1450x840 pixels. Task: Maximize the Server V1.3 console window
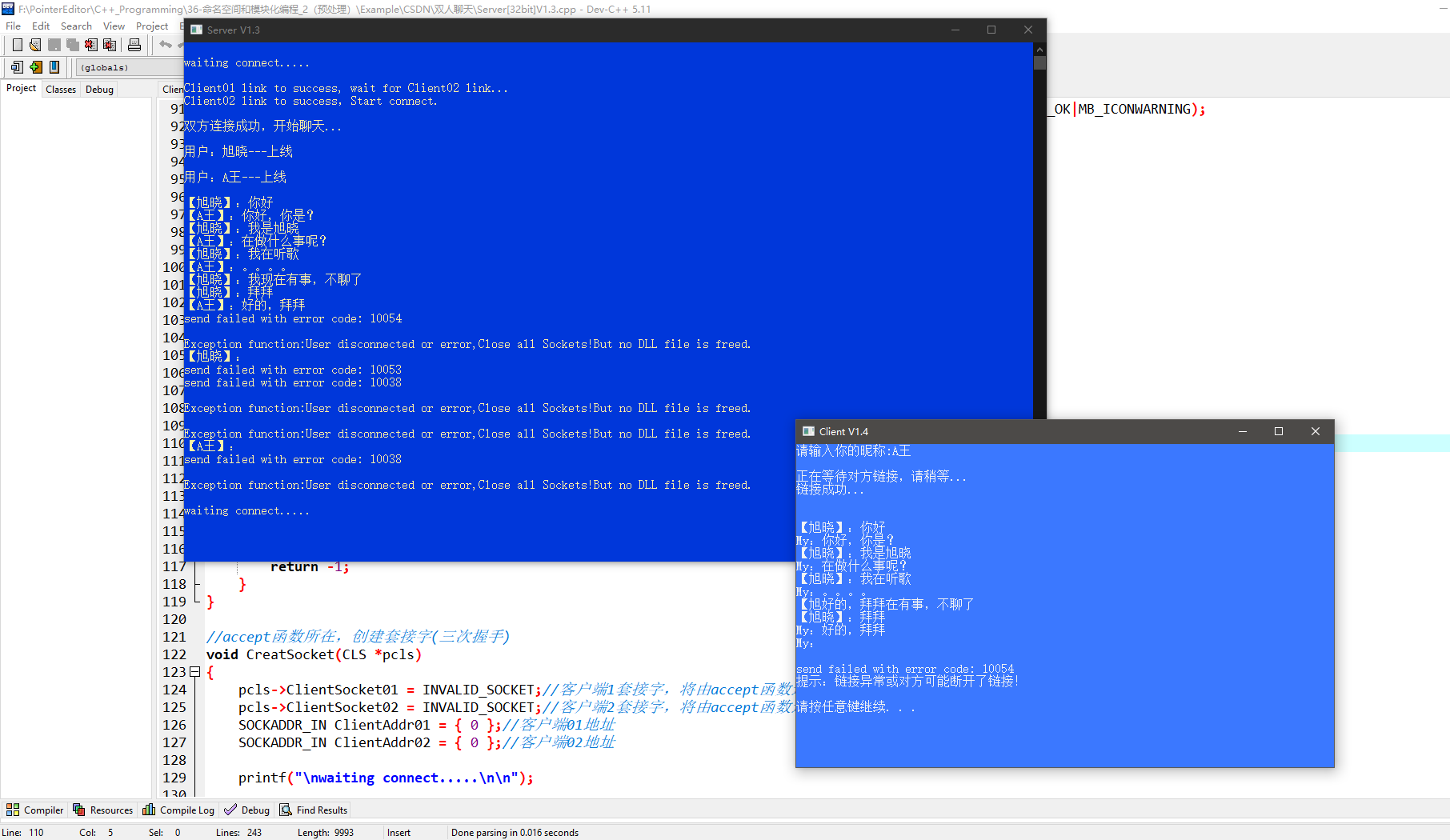(991, 30)
